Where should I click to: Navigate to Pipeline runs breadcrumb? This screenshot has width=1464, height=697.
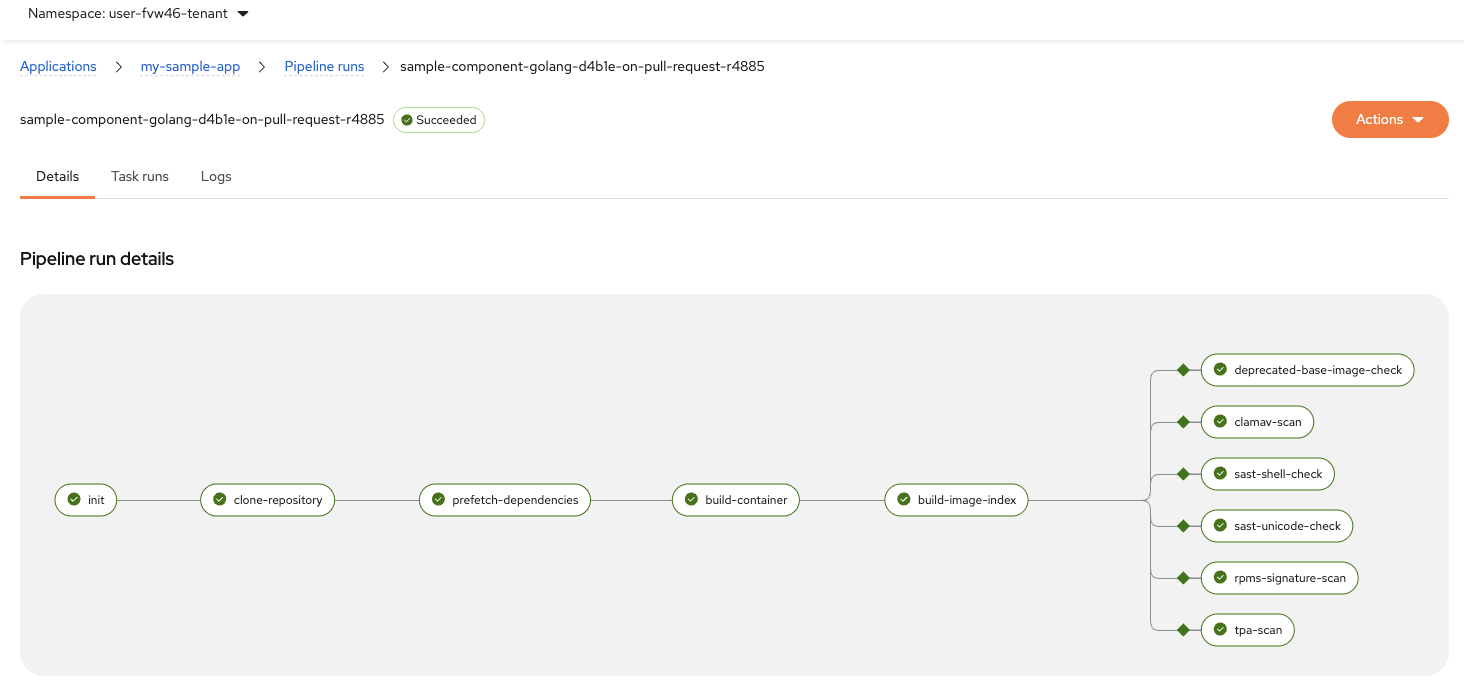324,67
